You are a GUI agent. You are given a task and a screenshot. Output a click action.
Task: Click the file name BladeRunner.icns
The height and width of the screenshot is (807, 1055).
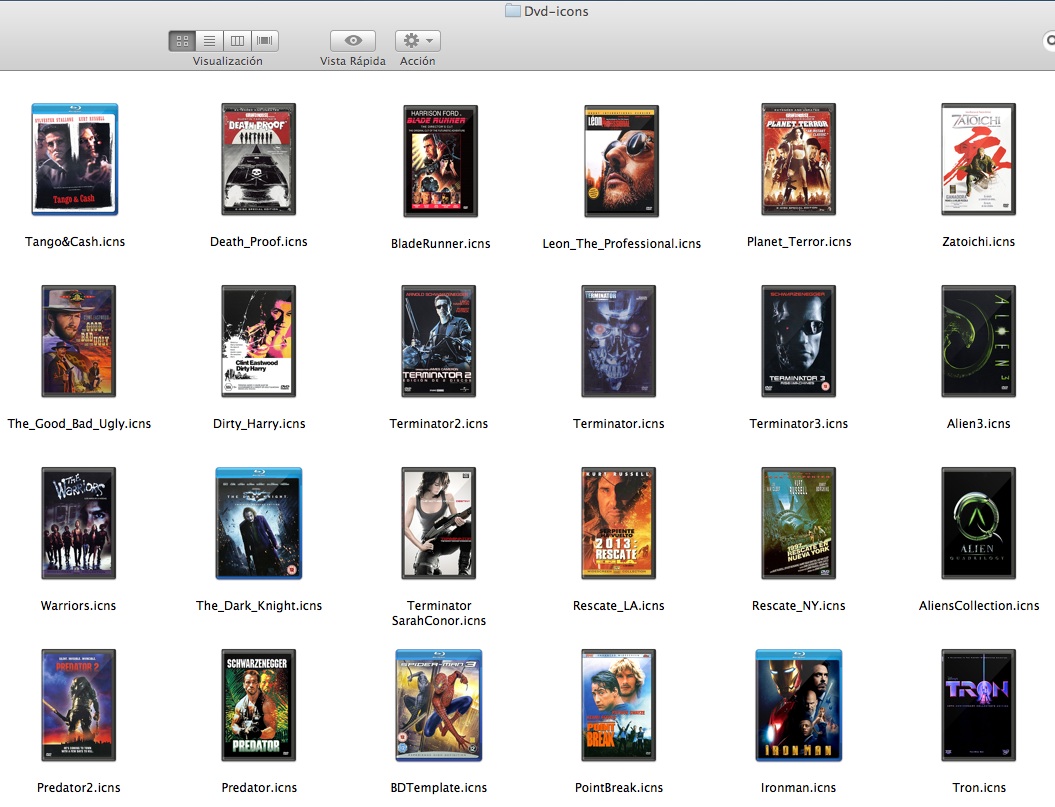[441, 244]
